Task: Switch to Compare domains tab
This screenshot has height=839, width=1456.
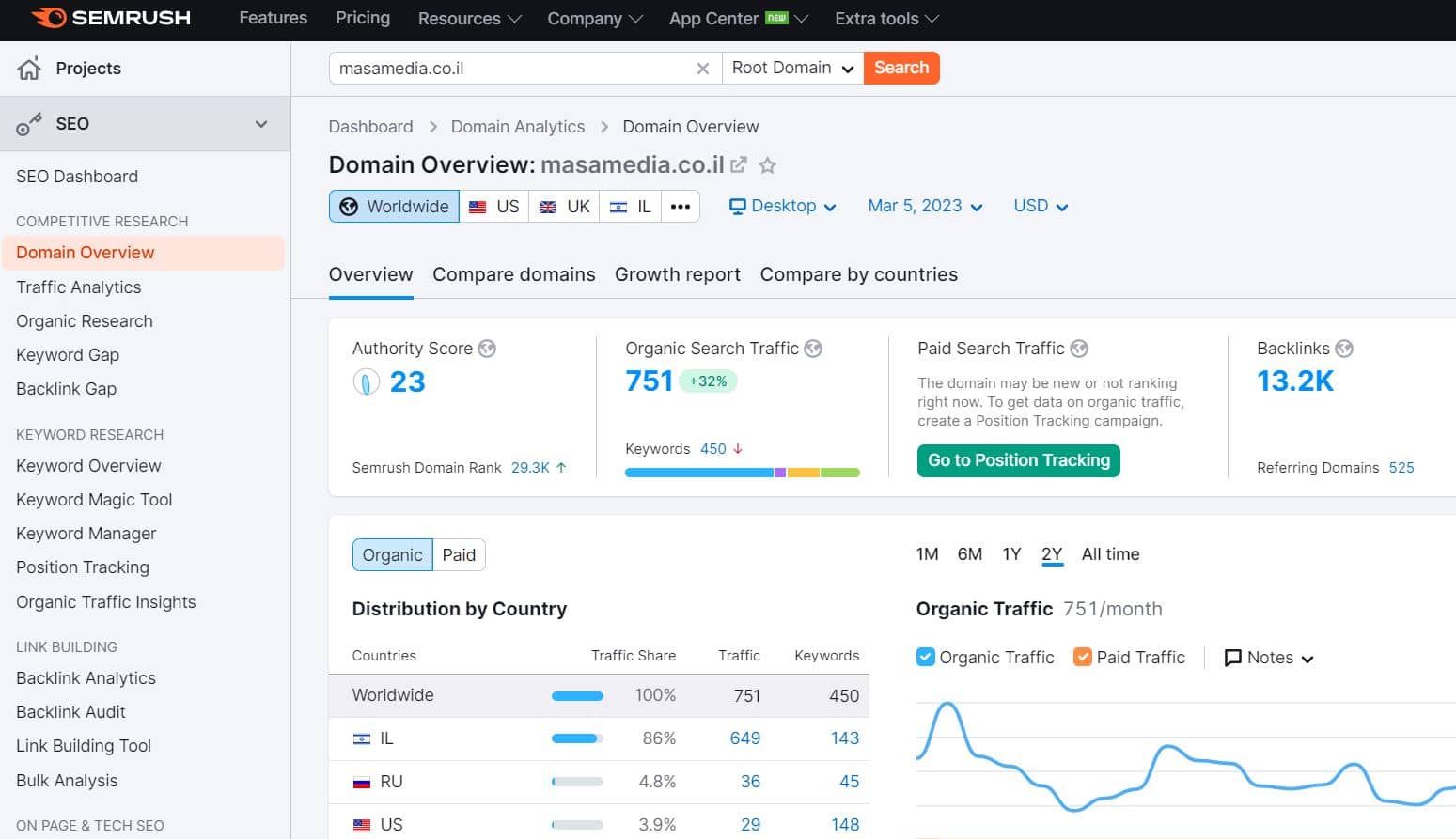Action: (514, 274)
